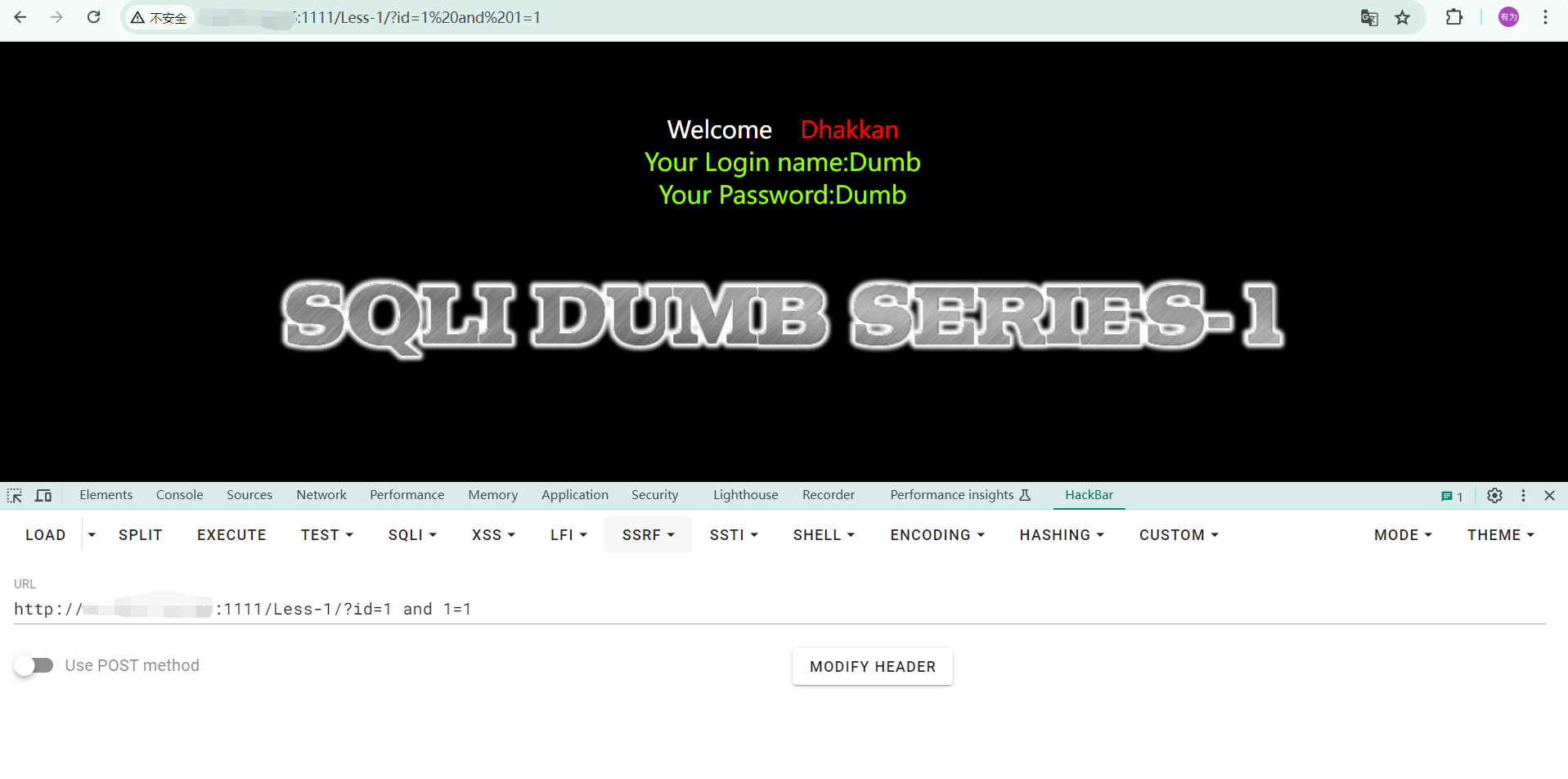Open the Recorder tab
This screenshot has height=779, width=1568.
829,495
